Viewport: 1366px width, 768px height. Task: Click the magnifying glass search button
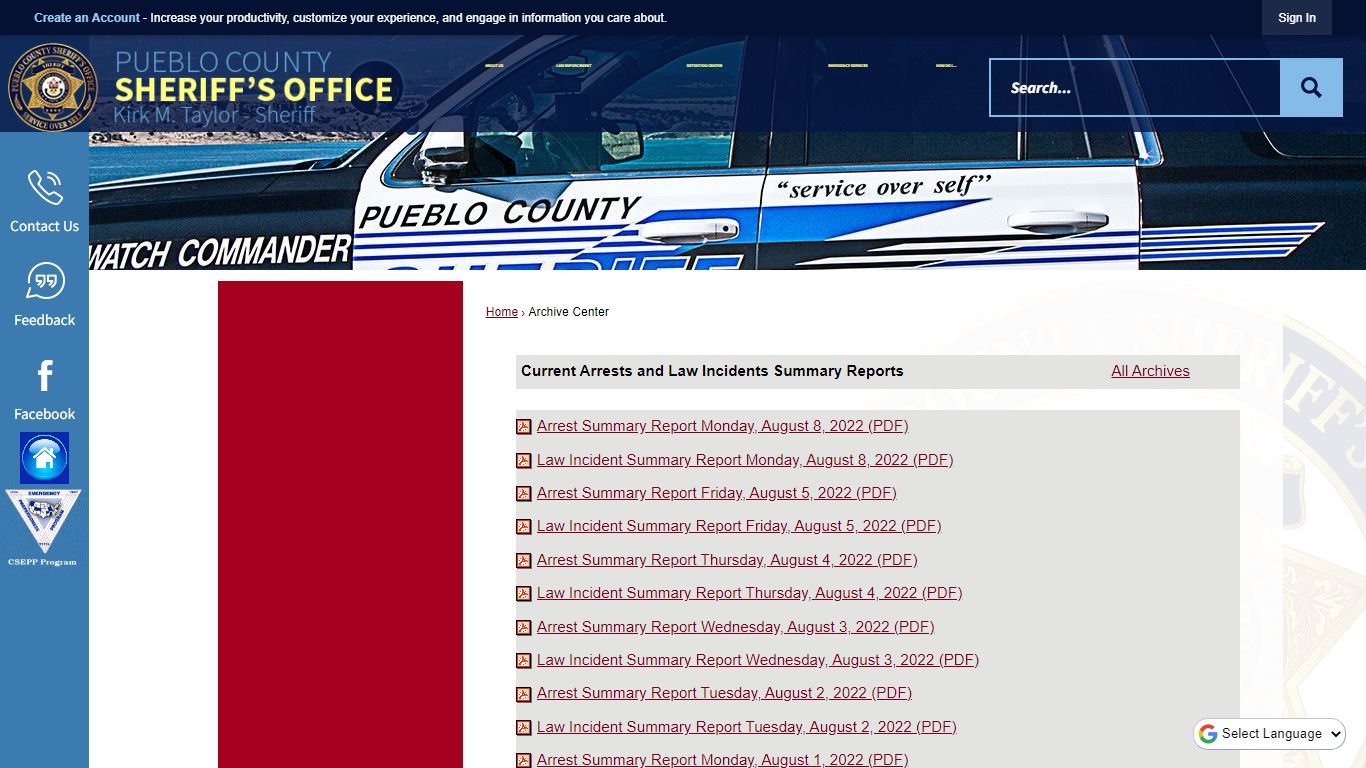pos(1311,88)
